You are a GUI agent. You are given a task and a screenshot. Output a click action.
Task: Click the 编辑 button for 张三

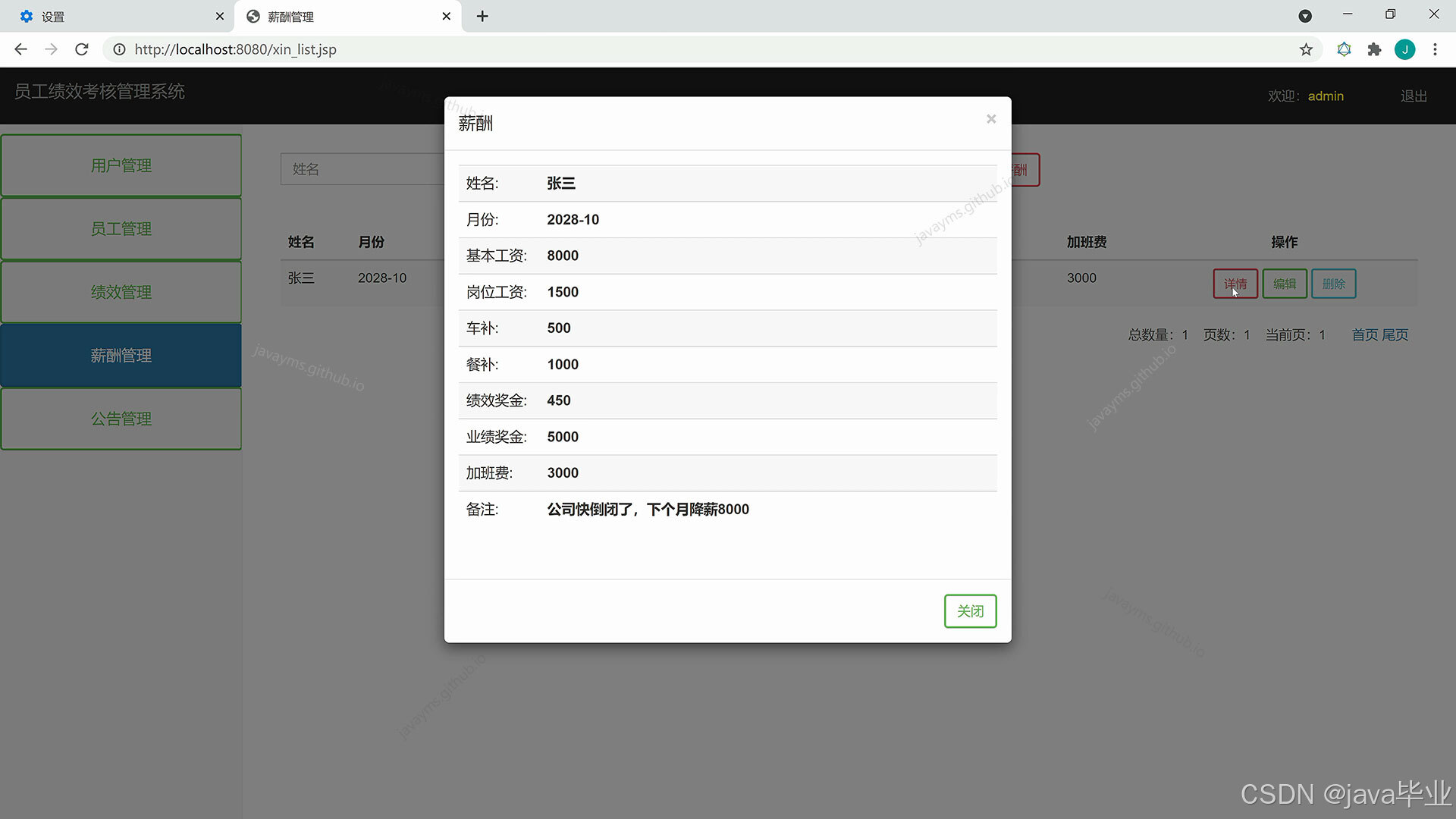(x=1285, y=284)
